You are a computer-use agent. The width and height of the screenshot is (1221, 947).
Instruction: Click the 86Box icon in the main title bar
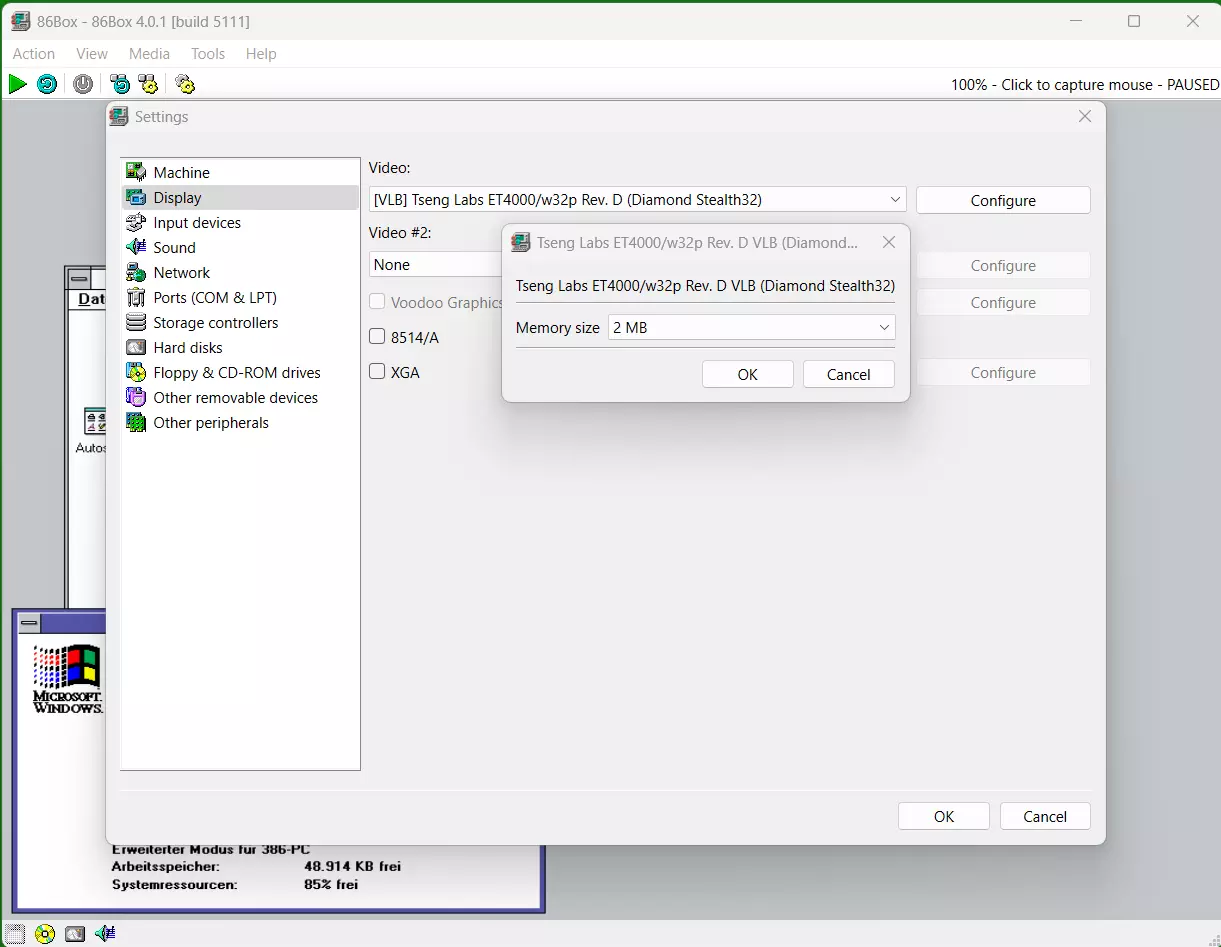click(20, 21)
